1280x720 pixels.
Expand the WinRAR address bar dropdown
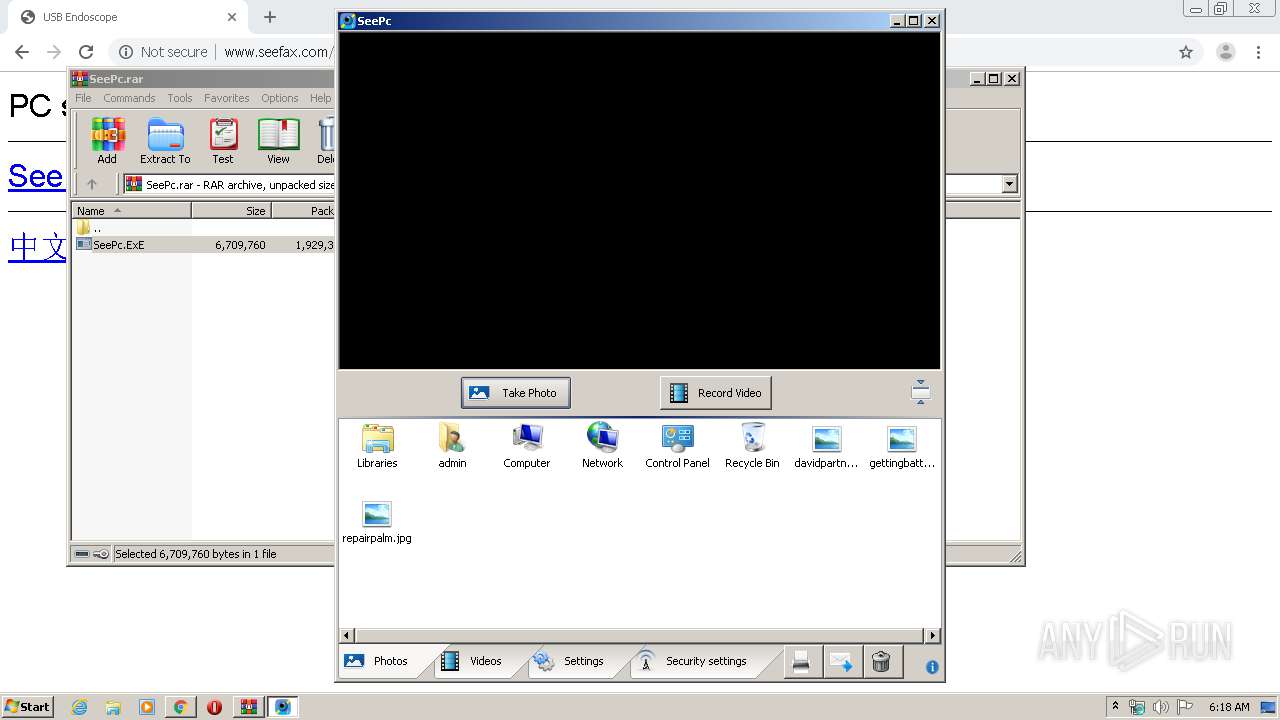1009,184
